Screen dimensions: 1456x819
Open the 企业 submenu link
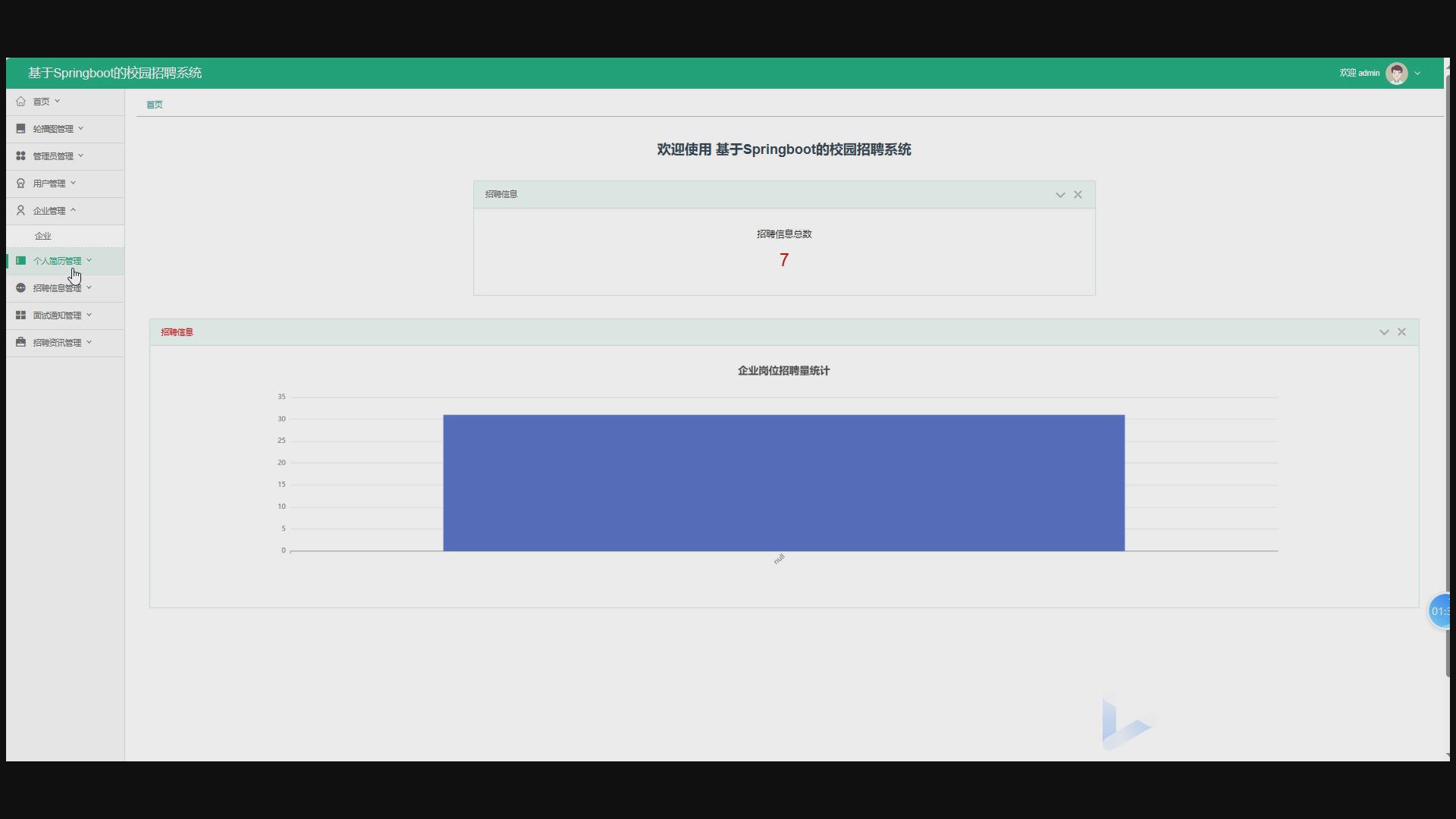click(43, 236)
